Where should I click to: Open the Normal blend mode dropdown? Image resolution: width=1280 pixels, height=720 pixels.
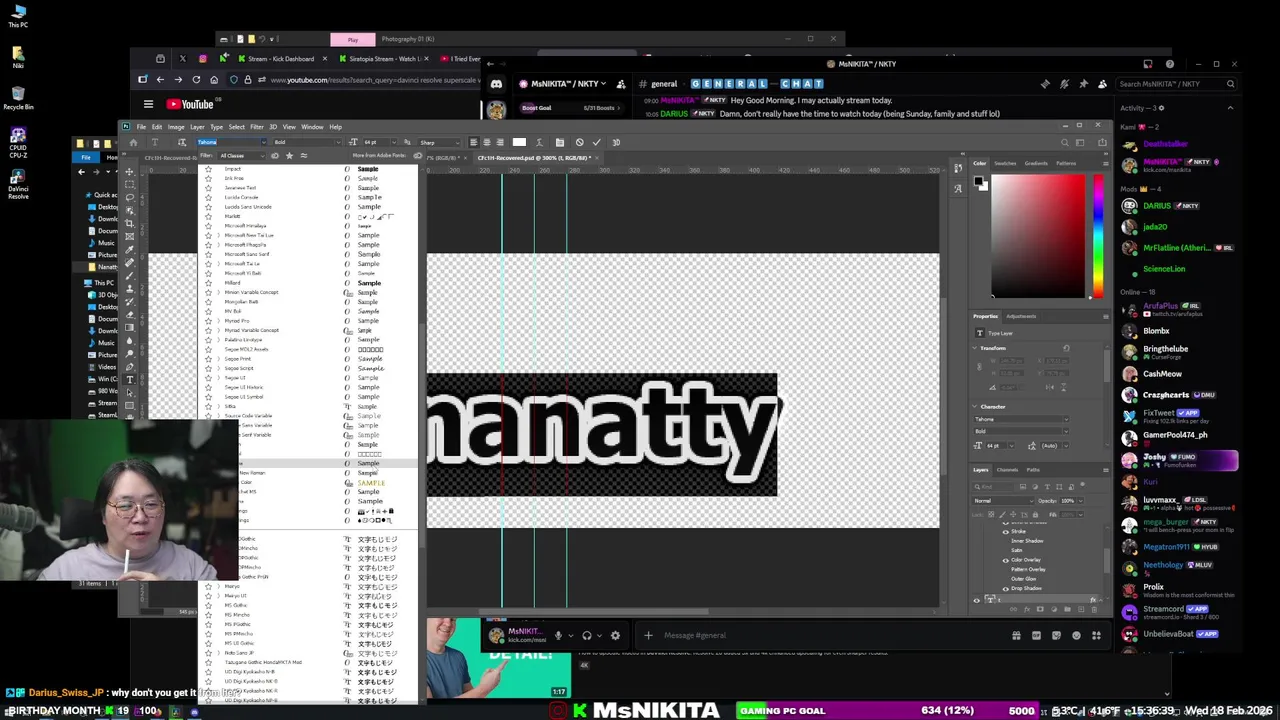pos(1003,501)
